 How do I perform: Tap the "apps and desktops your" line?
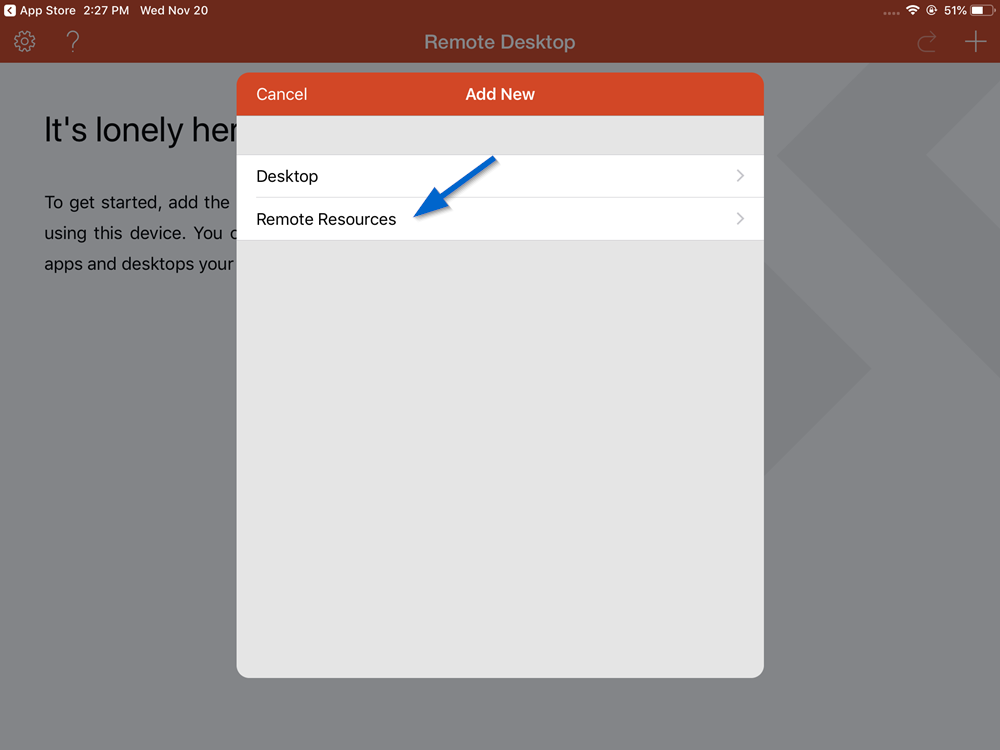[x=139, y=263]
